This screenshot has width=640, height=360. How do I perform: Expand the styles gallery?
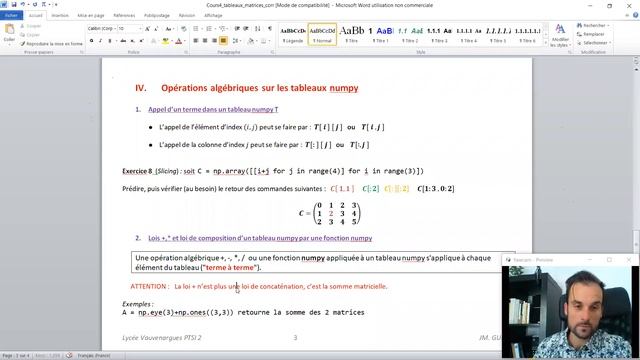coord(545,43)
